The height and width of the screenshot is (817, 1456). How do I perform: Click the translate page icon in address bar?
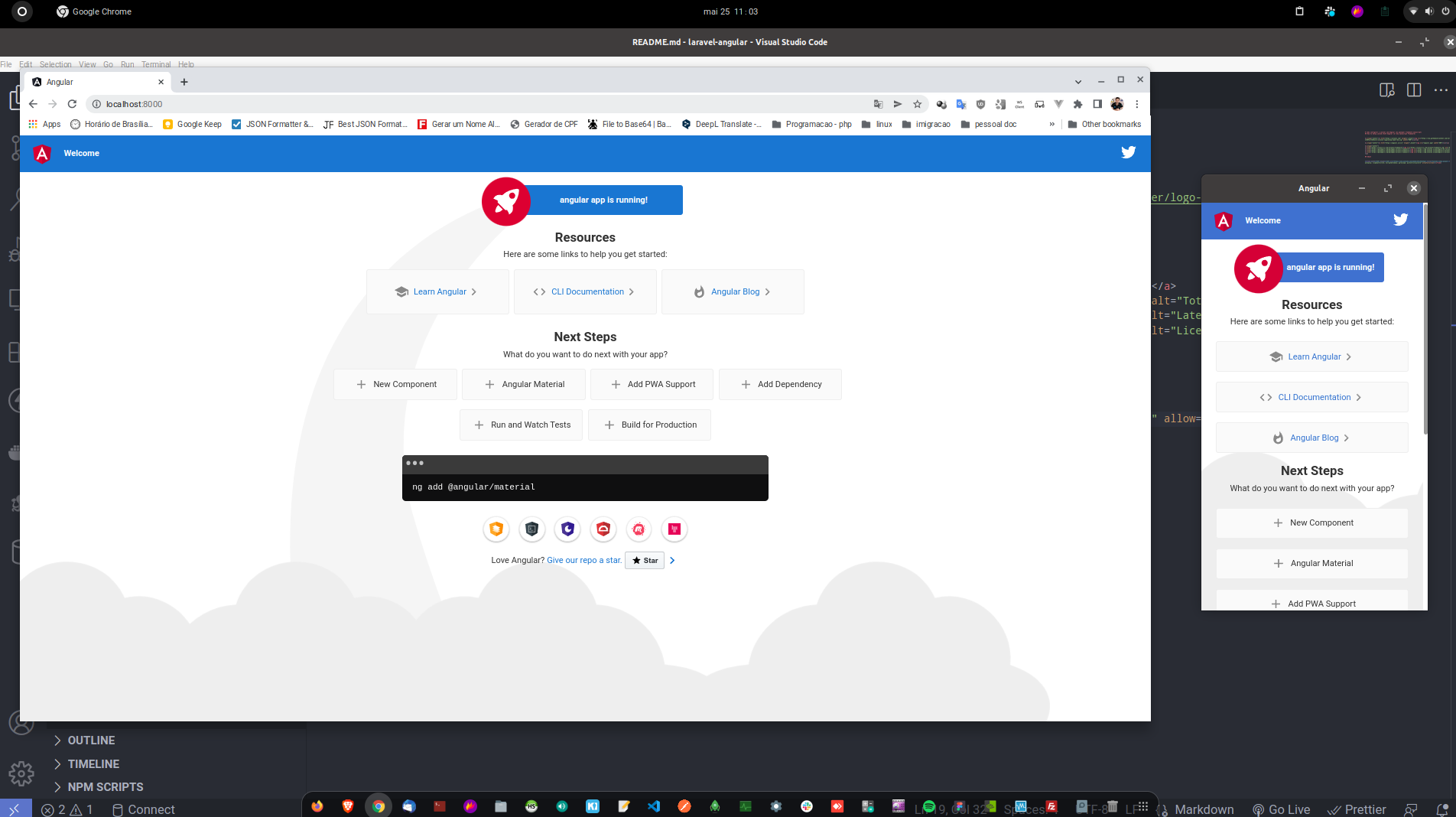pyautogui.click(x=878, y=104)
